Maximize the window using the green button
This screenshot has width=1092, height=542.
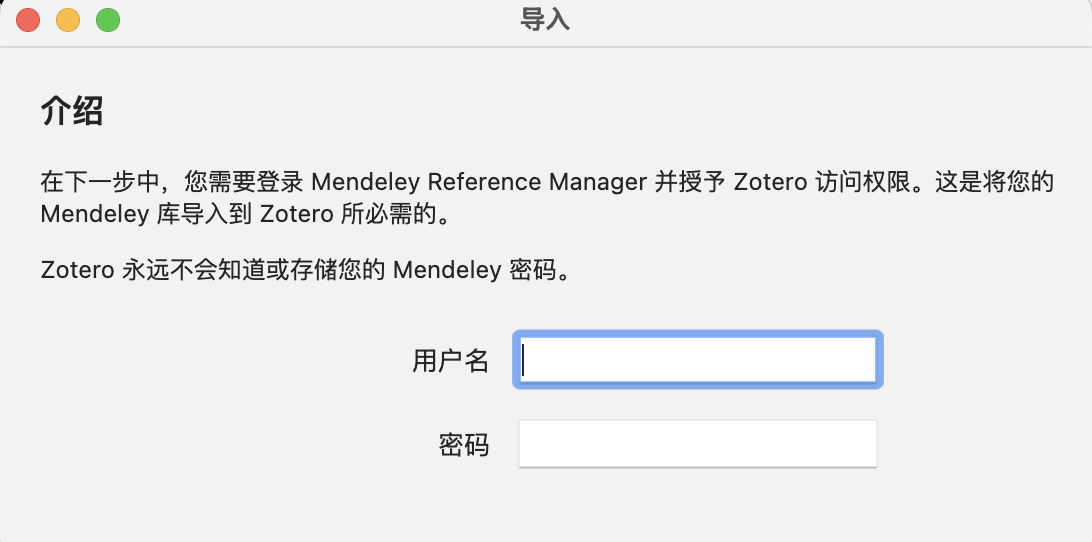(x=108, y=20)
